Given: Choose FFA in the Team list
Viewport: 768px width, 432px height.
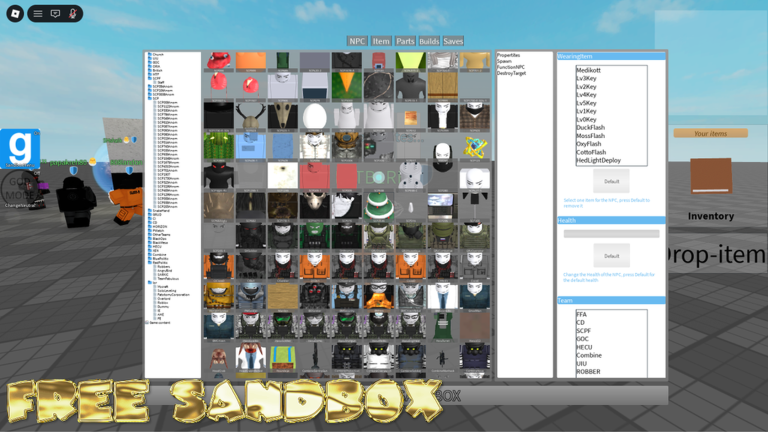Looking at the screenshot, I should pyautogui.click(x=581, y=314).
